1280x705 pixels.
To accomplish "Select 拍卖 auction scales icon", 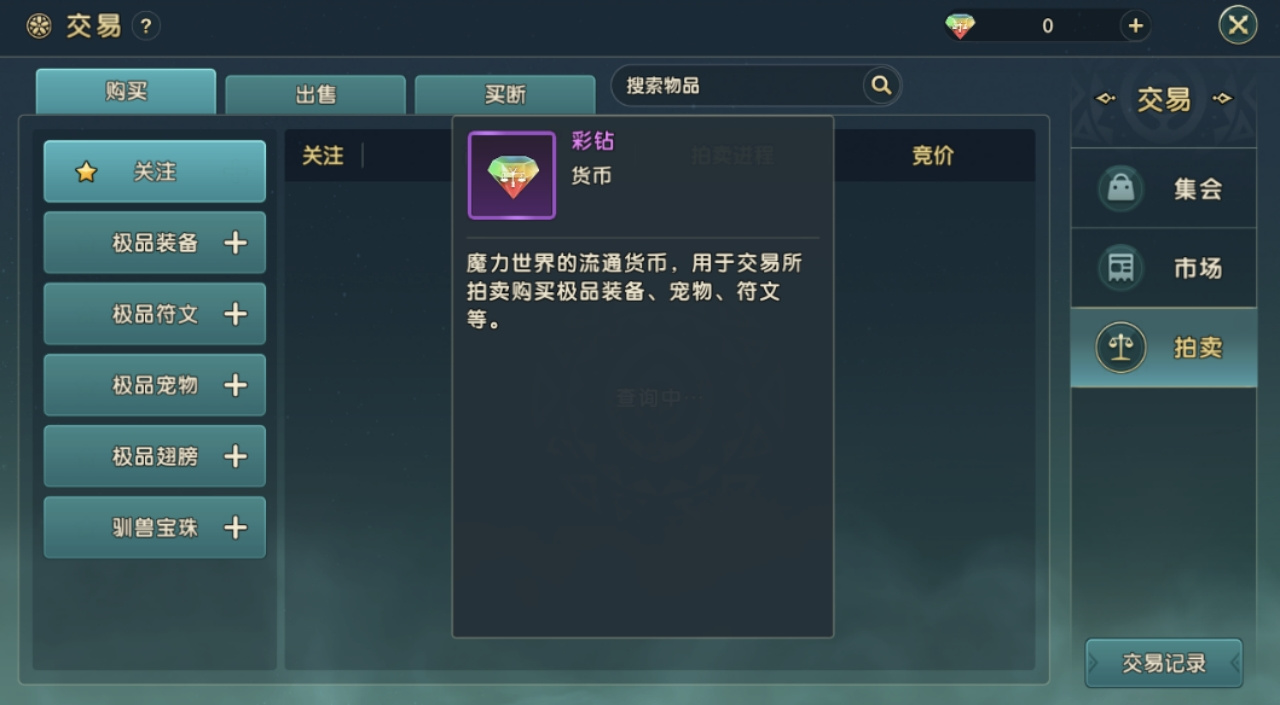I will coord(1121,348).
